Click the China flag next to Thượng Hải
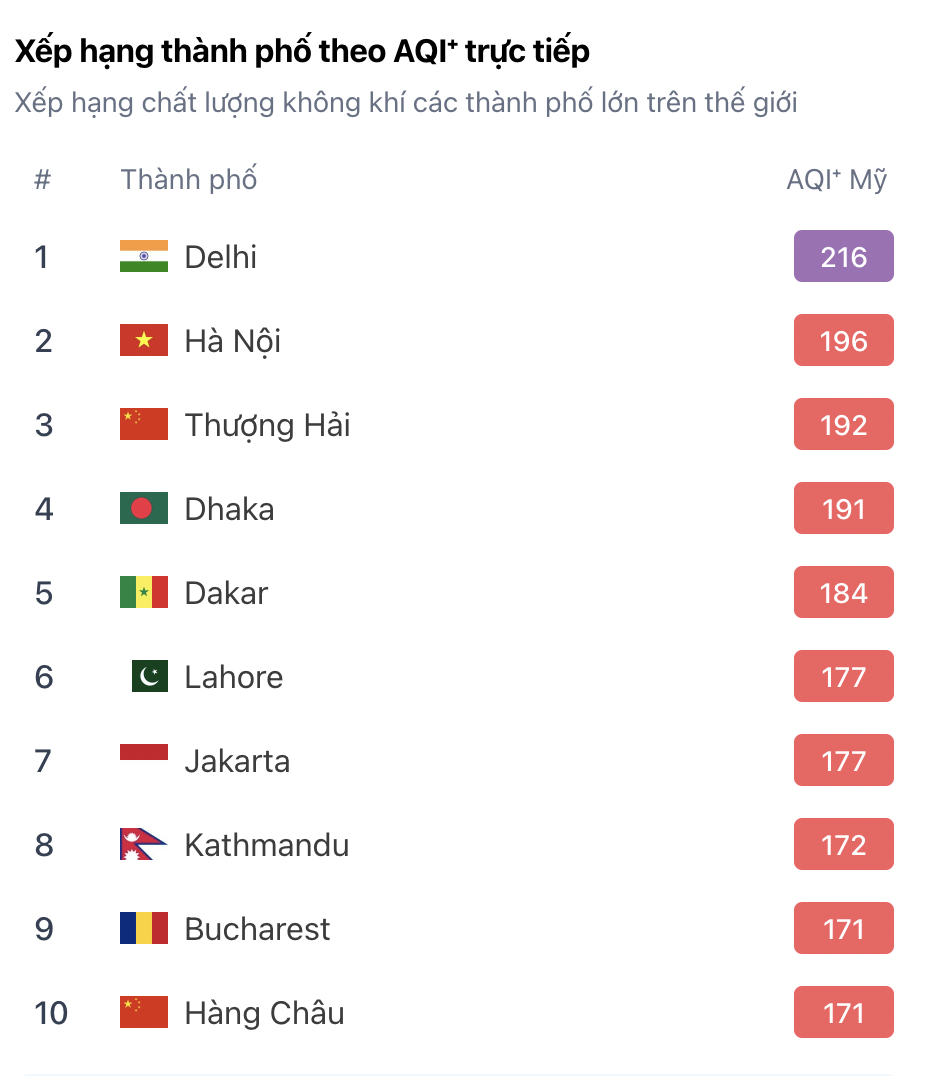Viewport: 932px width, 1076px height. click(143, 423)
